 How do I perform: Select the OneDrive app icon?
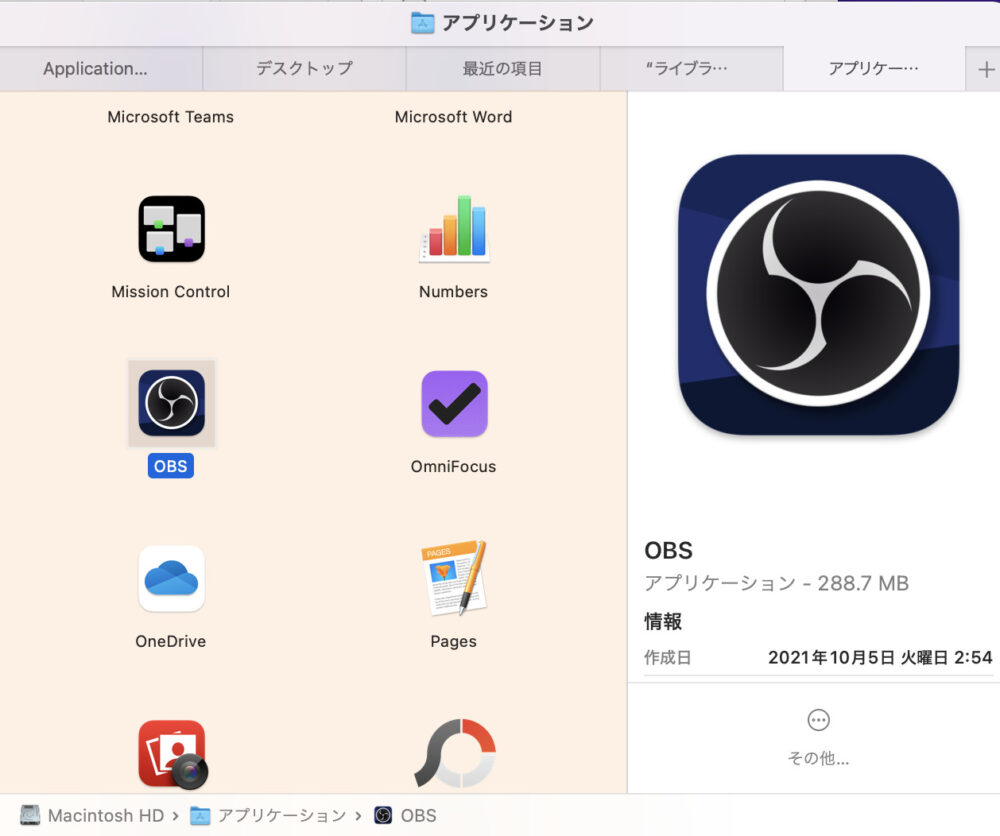pos(172,578)
